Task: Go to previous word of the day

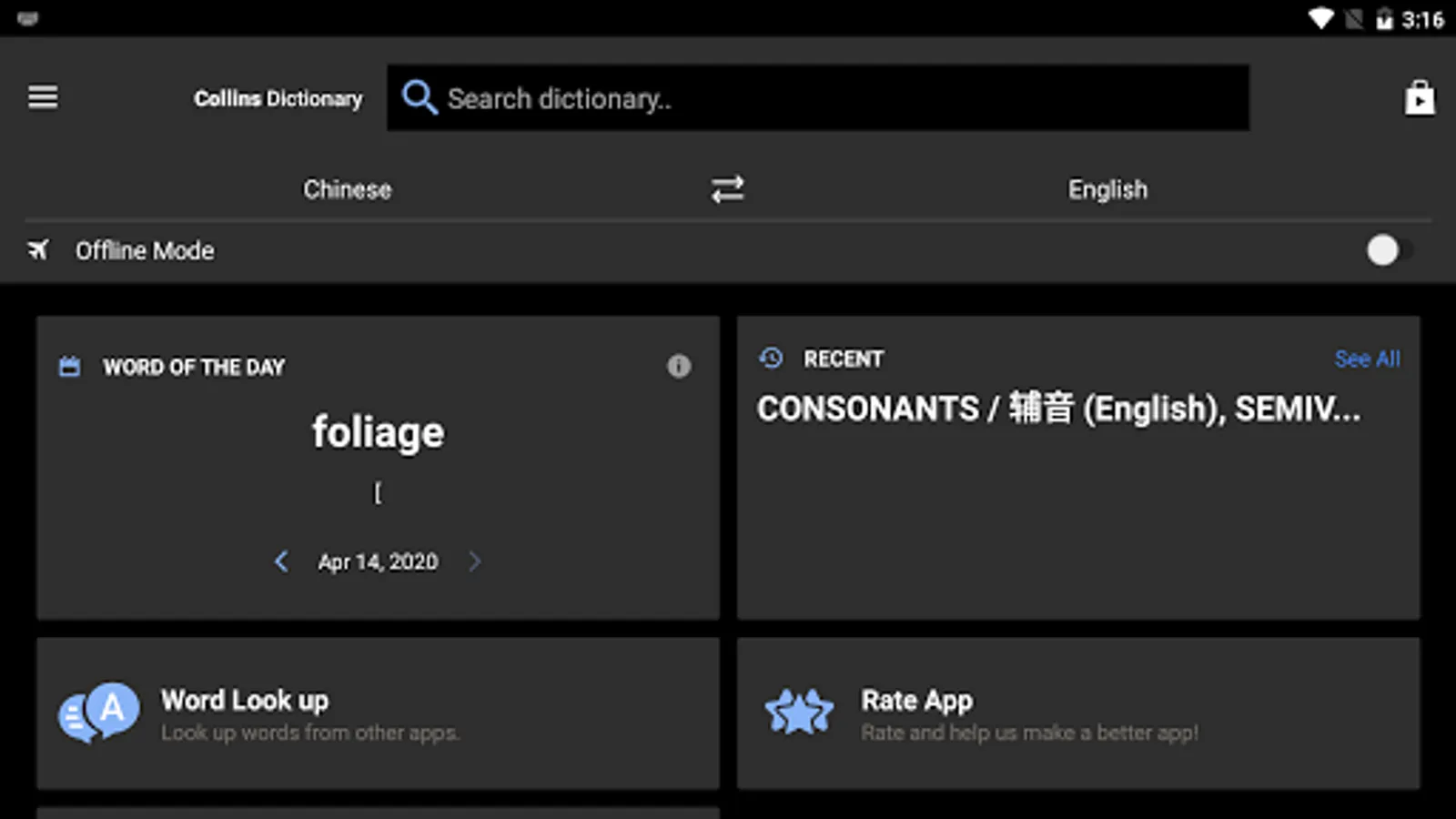Action: click(x=281, y=561)
